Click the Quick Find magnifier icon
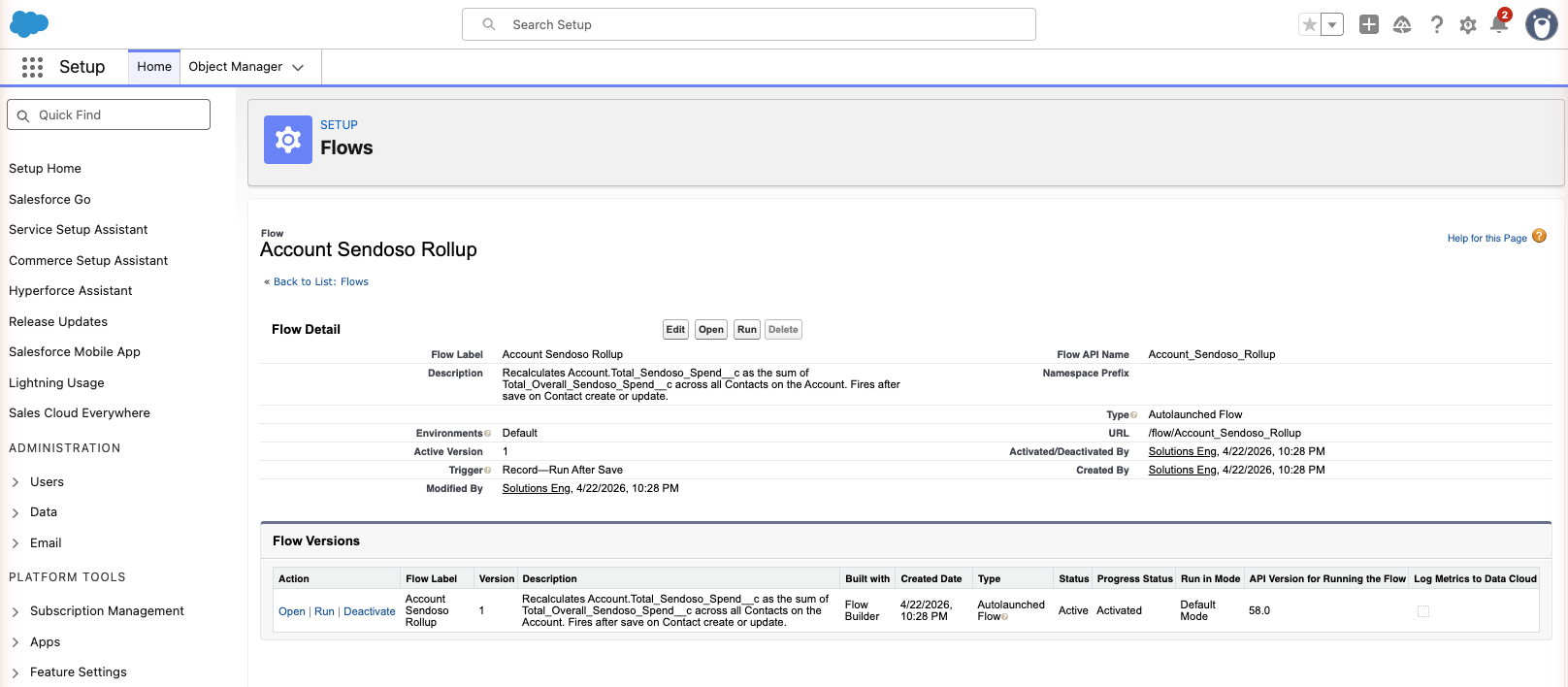The height and width of the screenshot is (687, 1568). (23, 115)
